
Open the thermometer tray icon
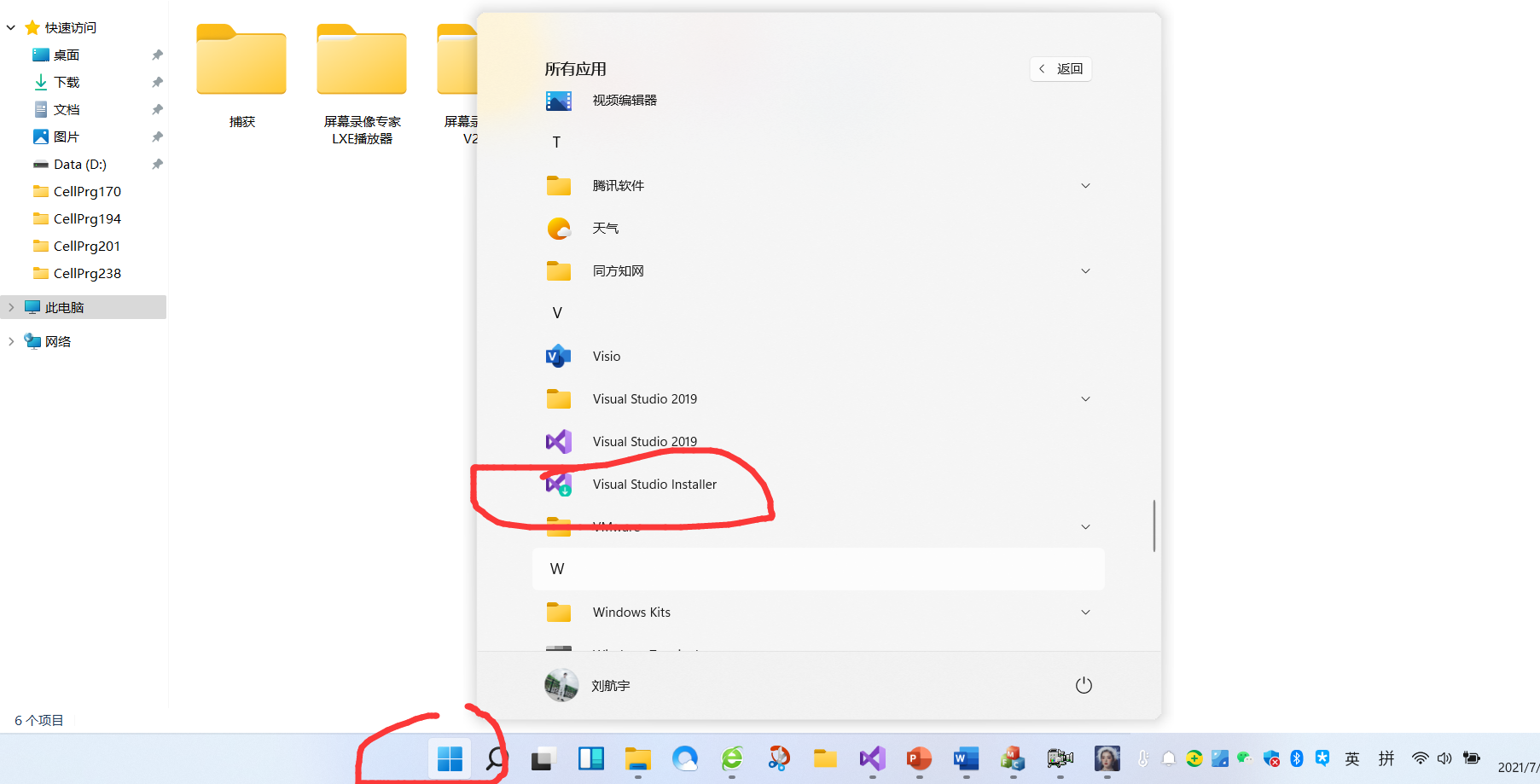tap(1143, 758)
